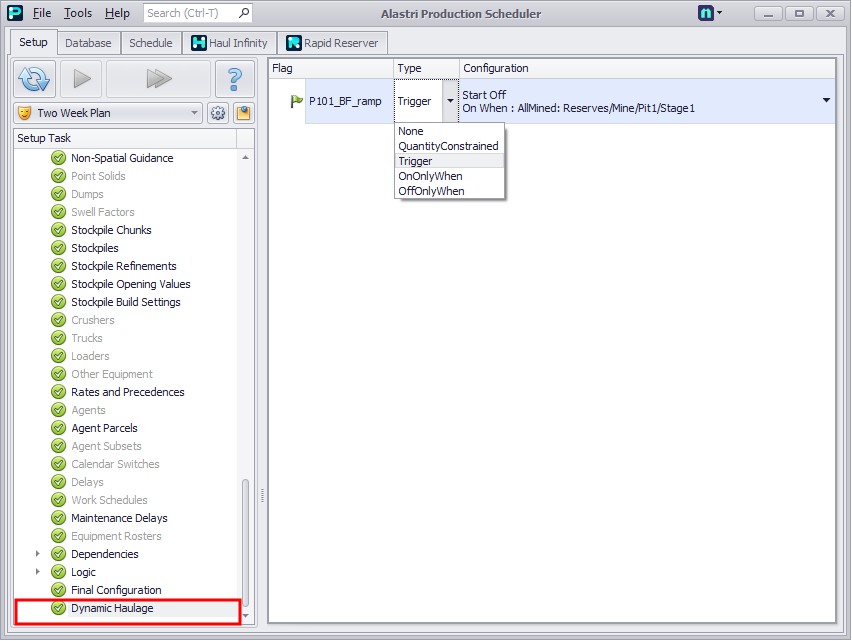Open the help question mark icon
The height and width of the screenshot is (641, 852).
coord(235,79)
